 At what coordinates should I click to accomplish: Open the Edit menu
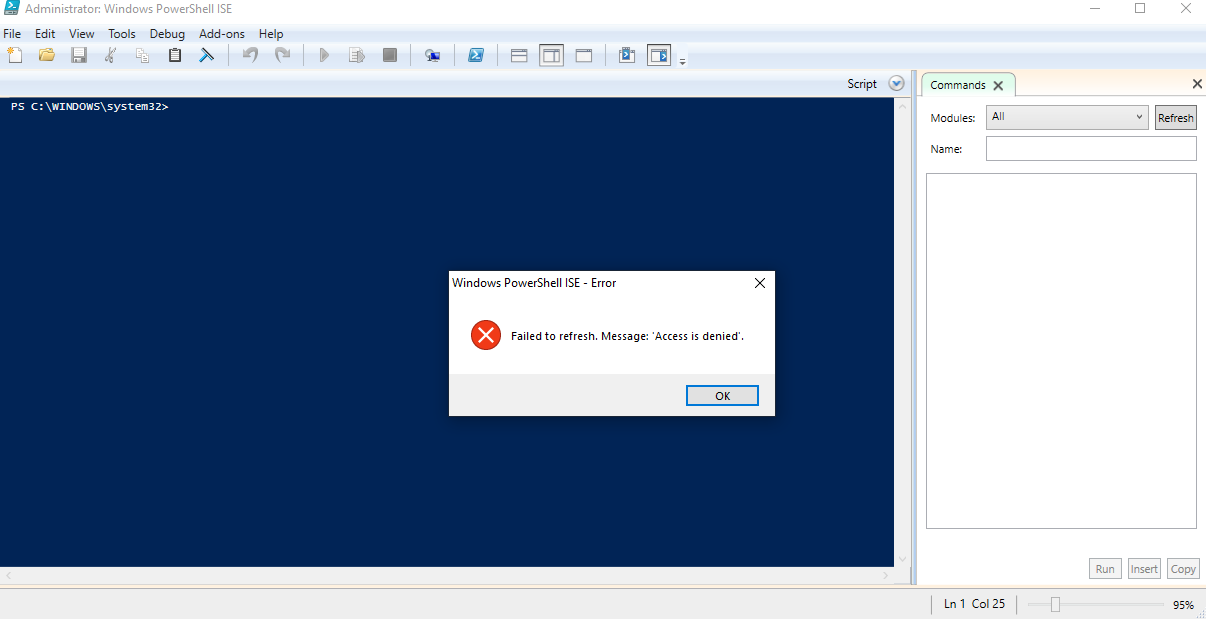coord(45,33)
